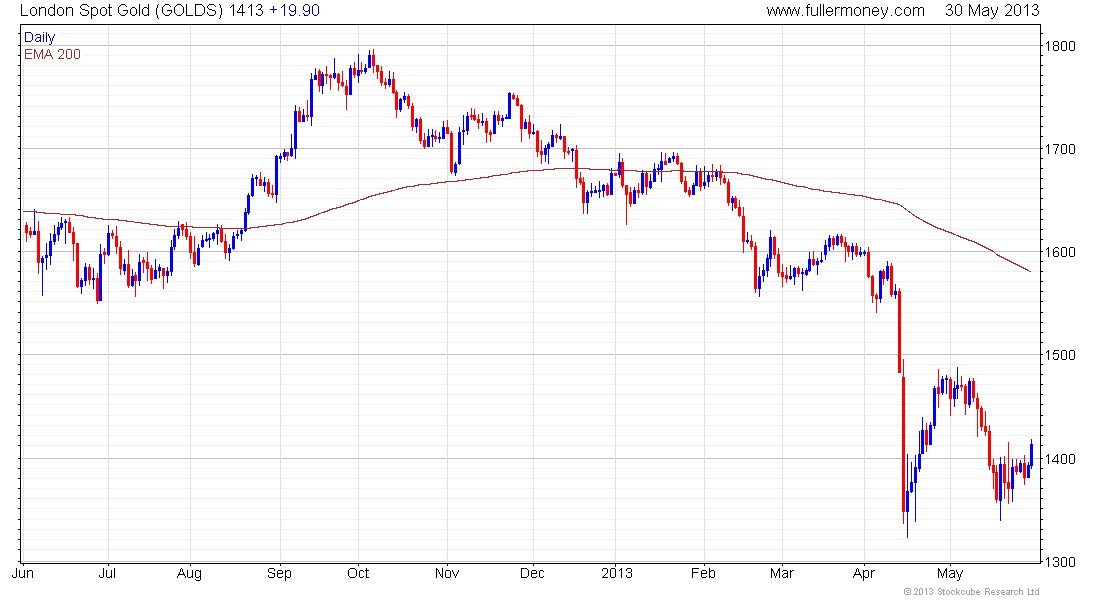This screenshot has height=600, width=1100.
Task: Click the right end of the EMA line
Action: (x=1029, y=271)
